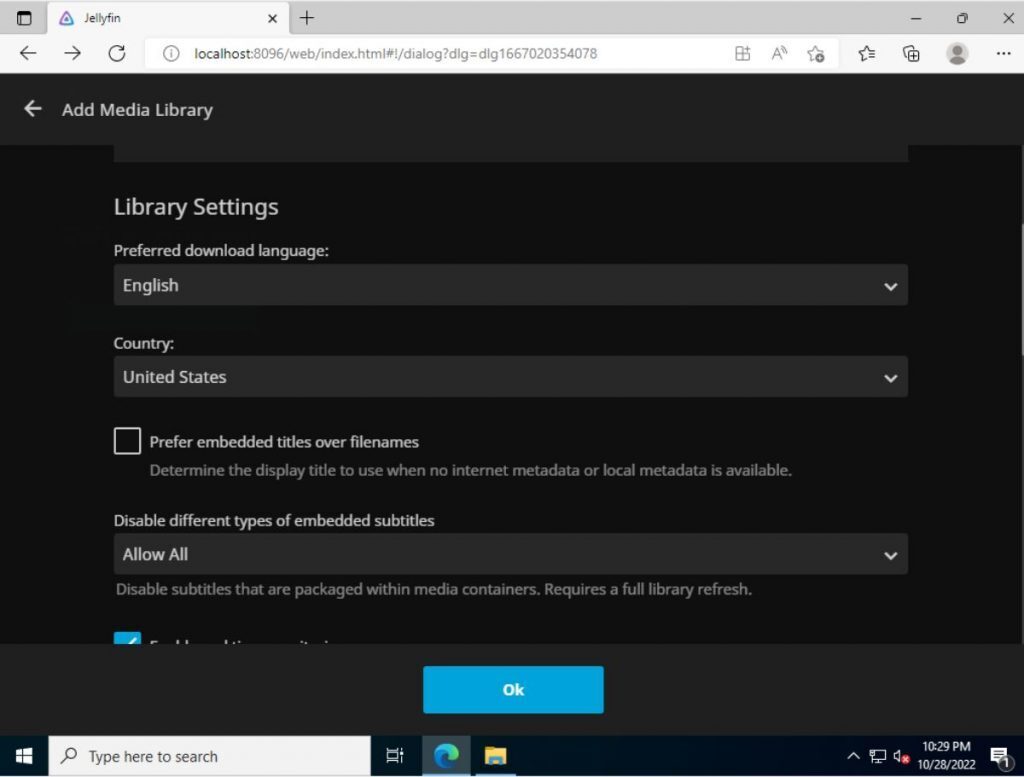1024x777 pixels.
Task: Check Prefer embedded titles over filenames
Action: 127,440
